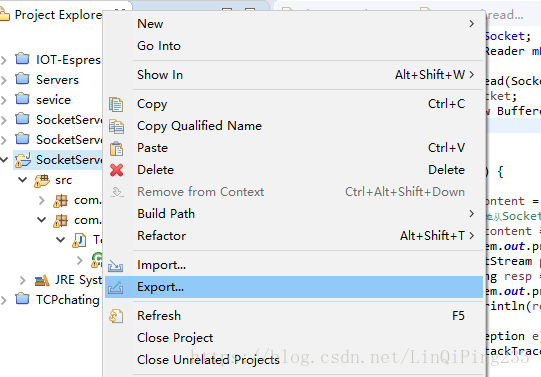Select the sevice project folder icon
Image resolution: width=541 pixels, height=377 pixels.
(x=22, y=99)
